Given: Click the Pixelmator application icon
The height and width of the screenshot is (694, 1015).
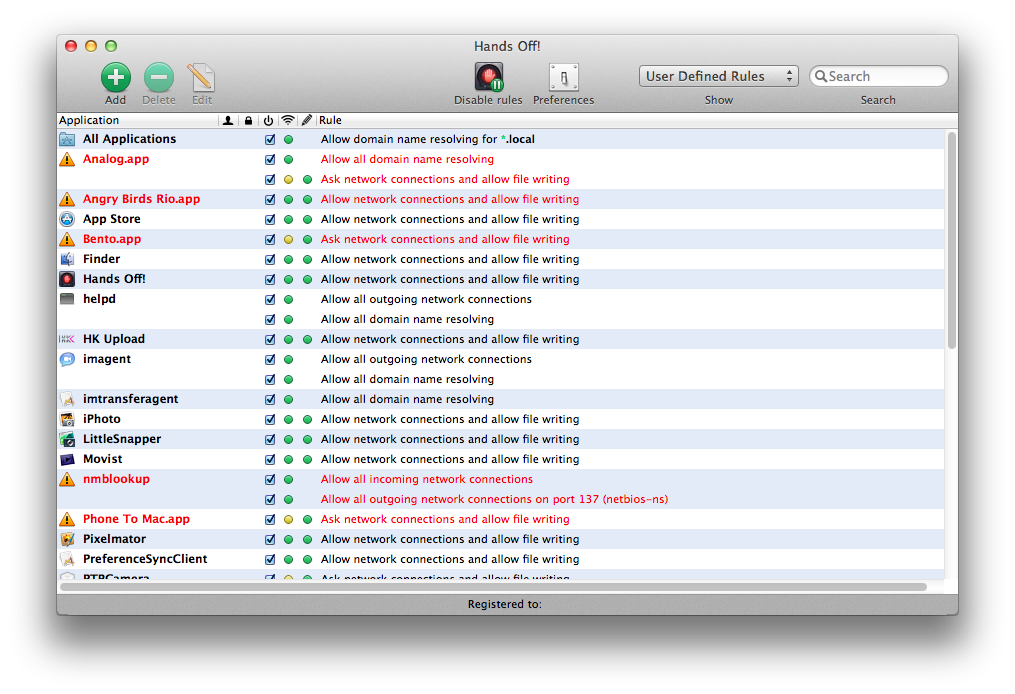Looking at the screenshot, I should pos(67,539).
